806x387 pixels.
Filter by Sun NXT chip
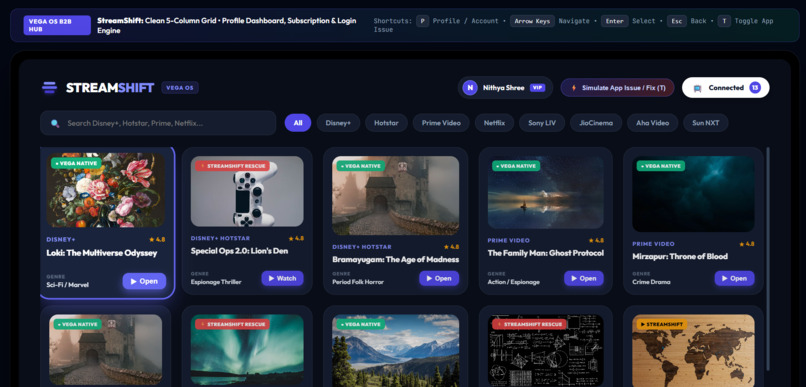[x=706, y=123]
